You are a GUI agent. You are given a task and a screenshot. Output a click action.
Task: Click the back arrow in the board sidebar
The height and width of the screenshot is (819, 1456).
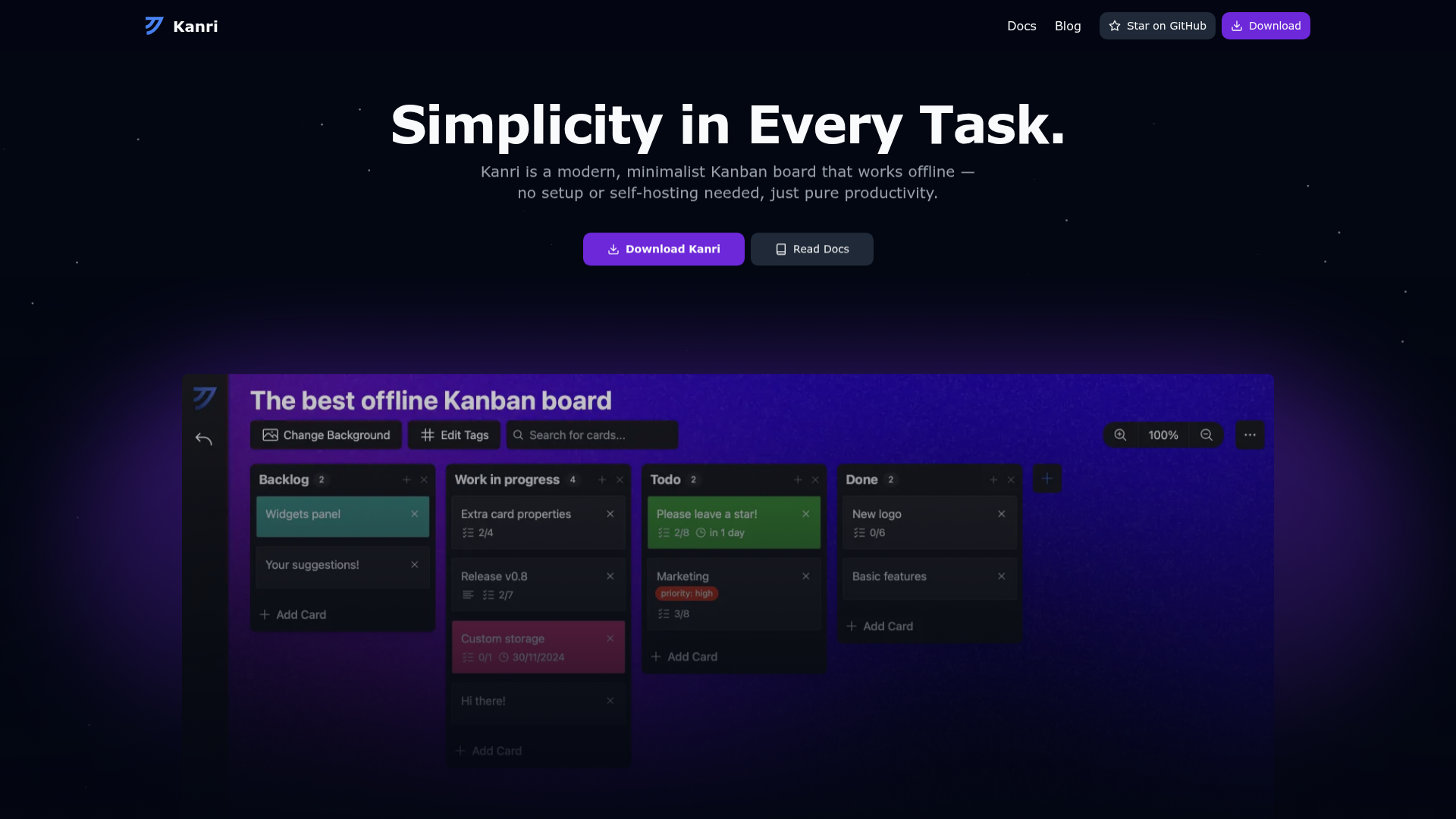(204, 439)
